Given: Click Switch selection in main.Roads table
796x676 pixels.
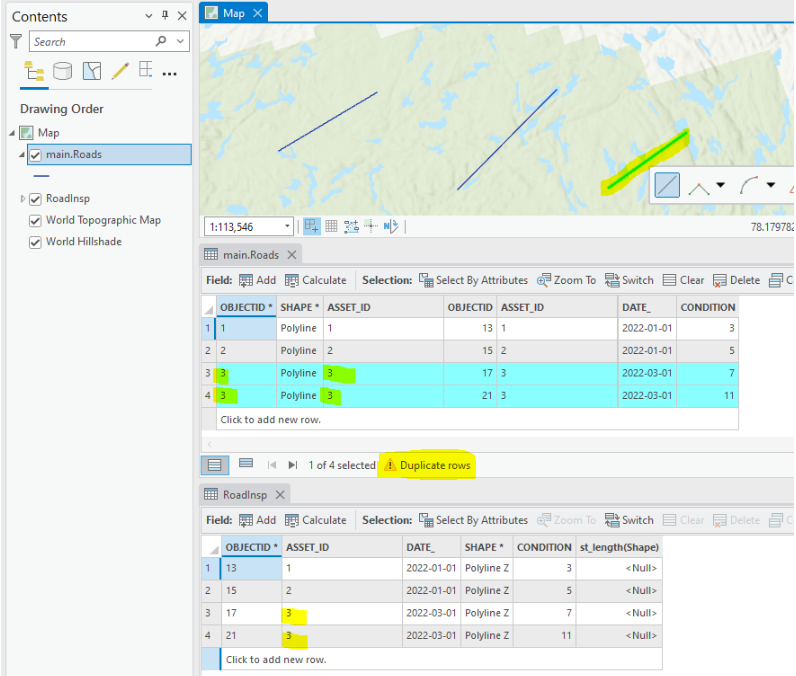Looking at the screenshot, I should coord(629,280).
